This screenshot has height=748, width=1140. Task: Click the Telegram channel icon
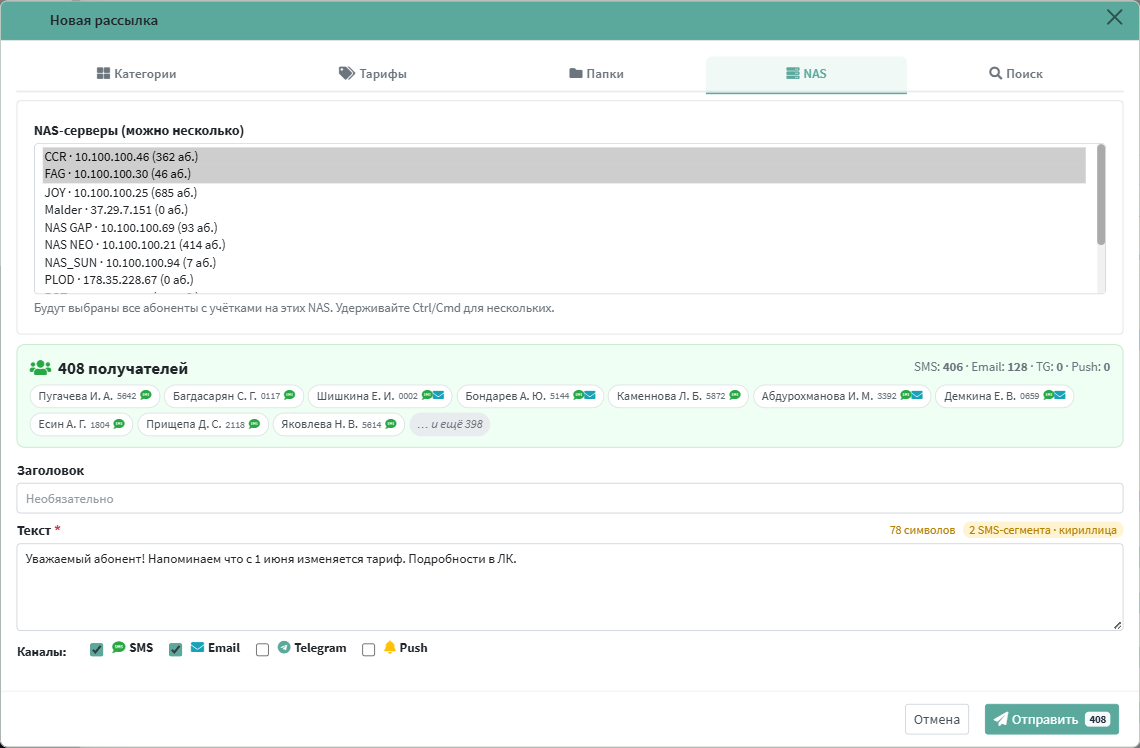284,647
